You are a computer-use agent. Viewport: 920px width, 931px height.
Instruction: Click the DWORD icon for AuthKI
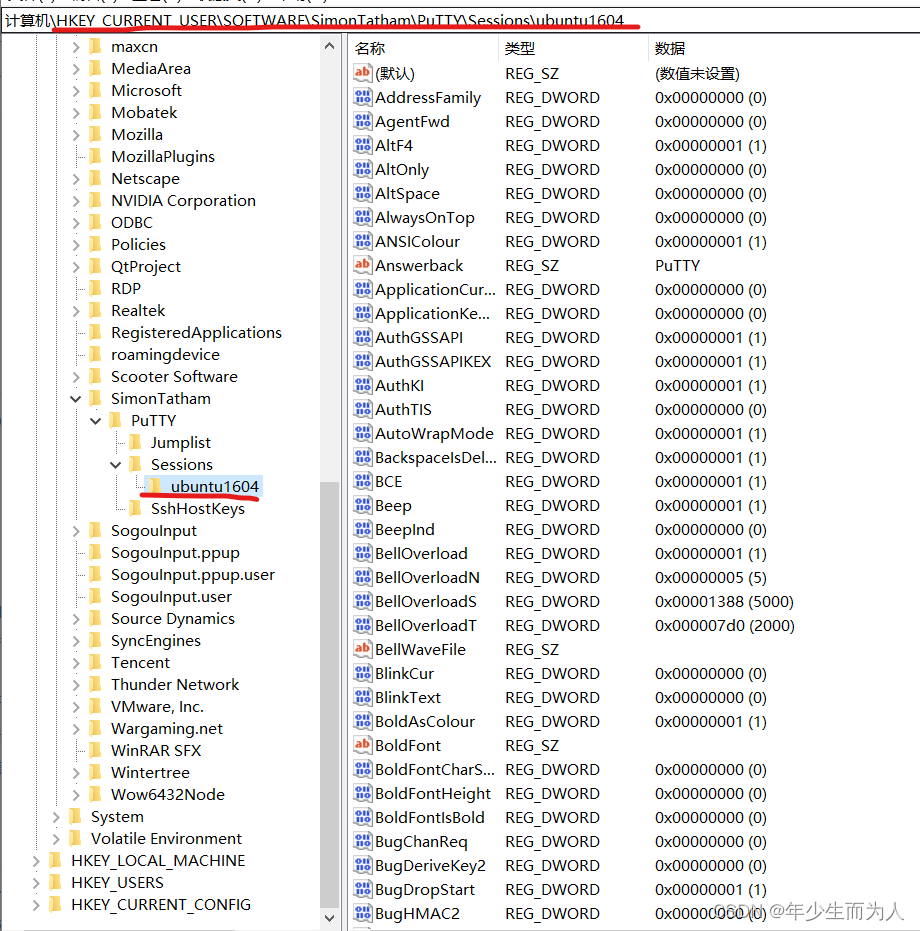coord(362,385)
